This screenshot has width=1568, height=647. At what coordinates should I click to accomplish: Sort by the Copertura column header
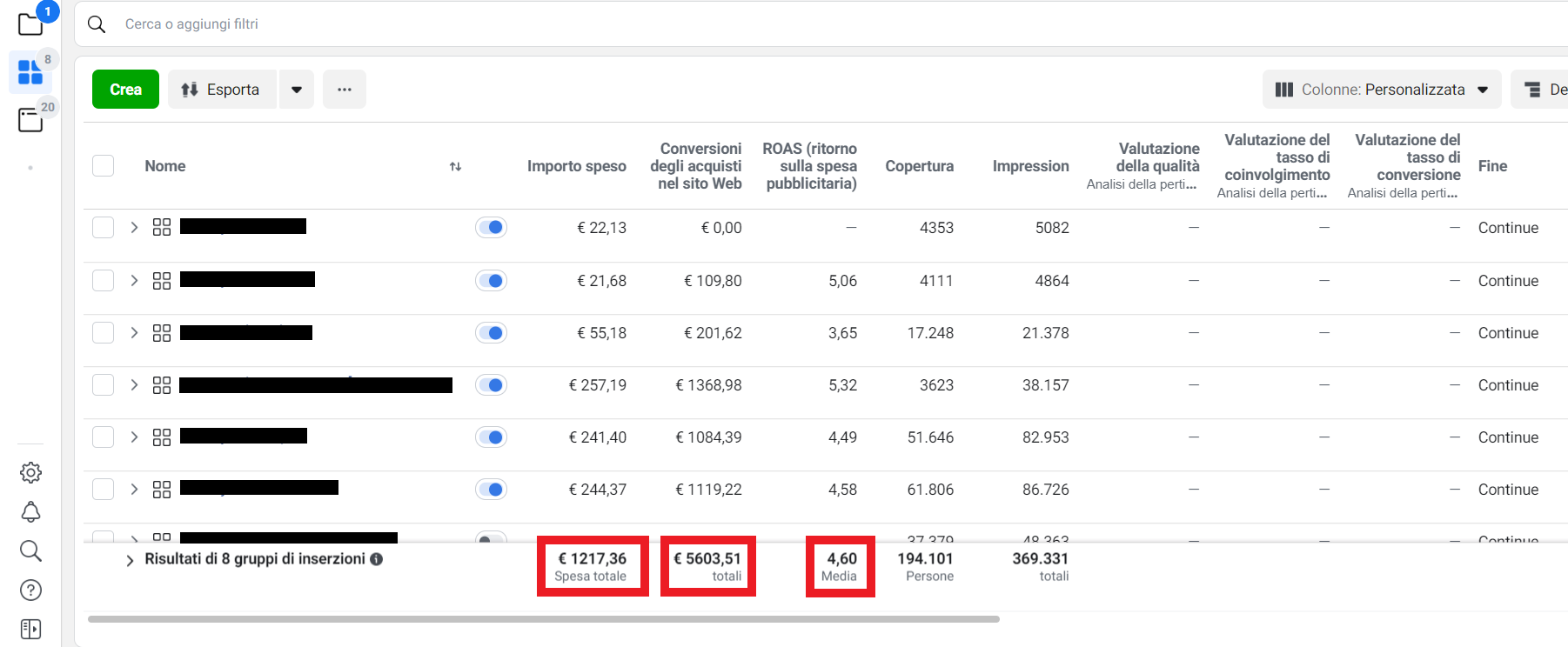point(919,166)
